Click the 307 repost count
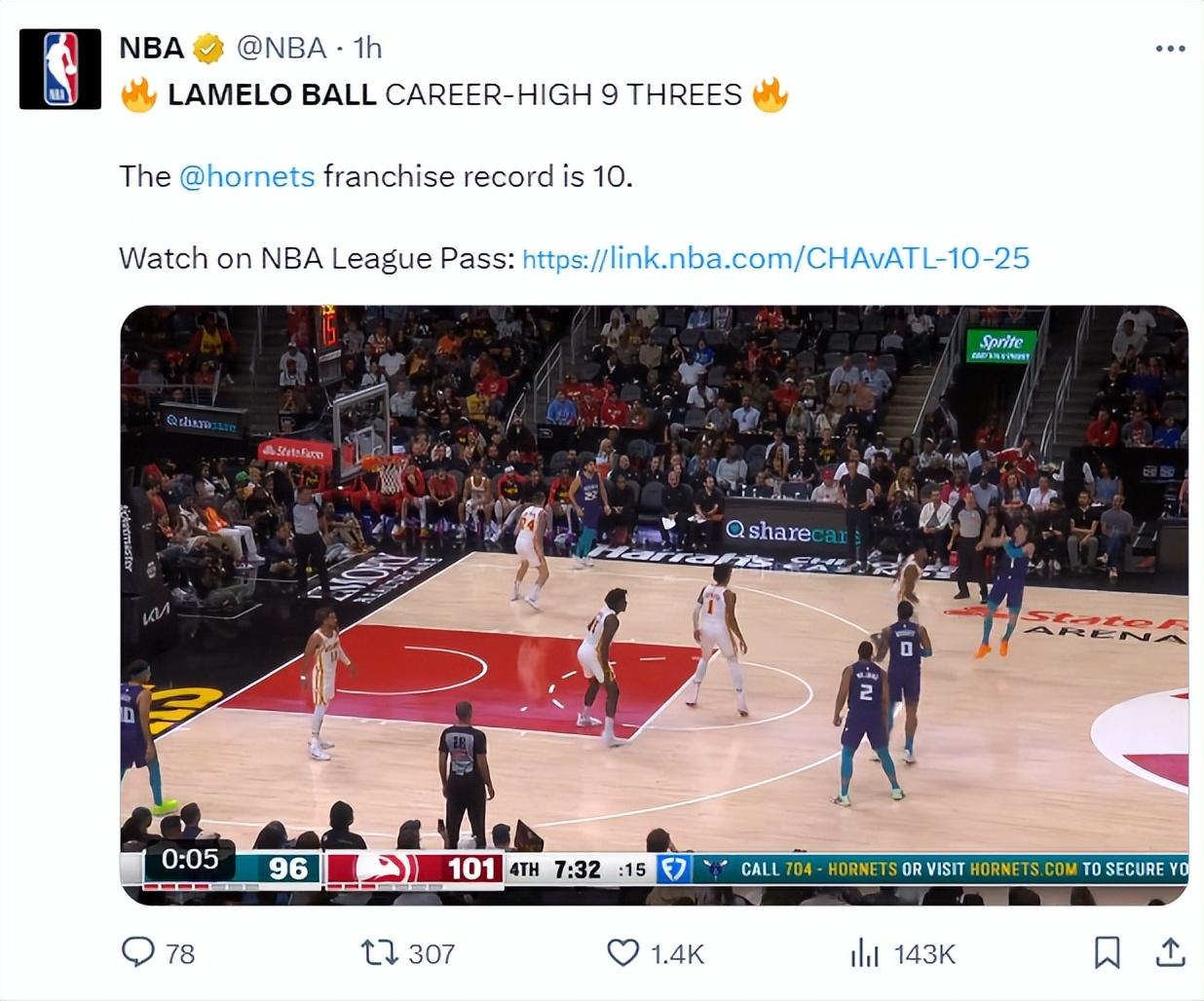 (432, 953)
